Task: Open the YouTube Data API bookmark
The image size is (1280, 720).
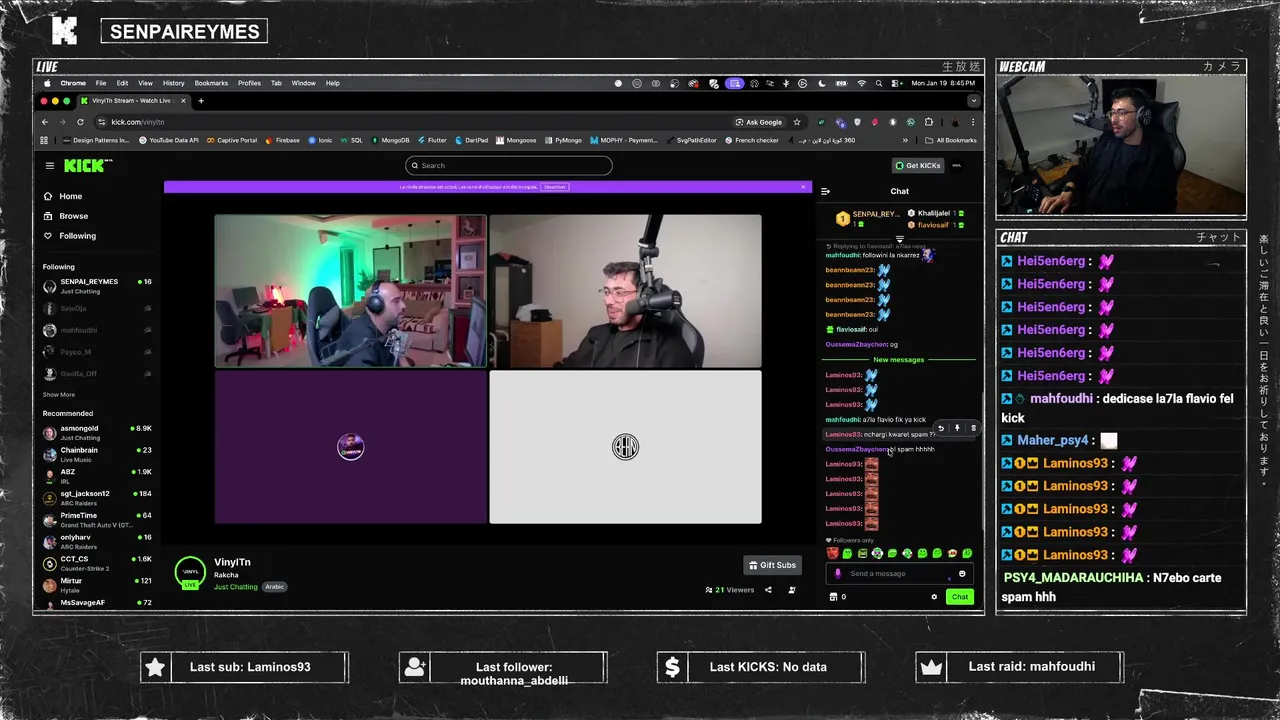Action: (x=168, y=140)
